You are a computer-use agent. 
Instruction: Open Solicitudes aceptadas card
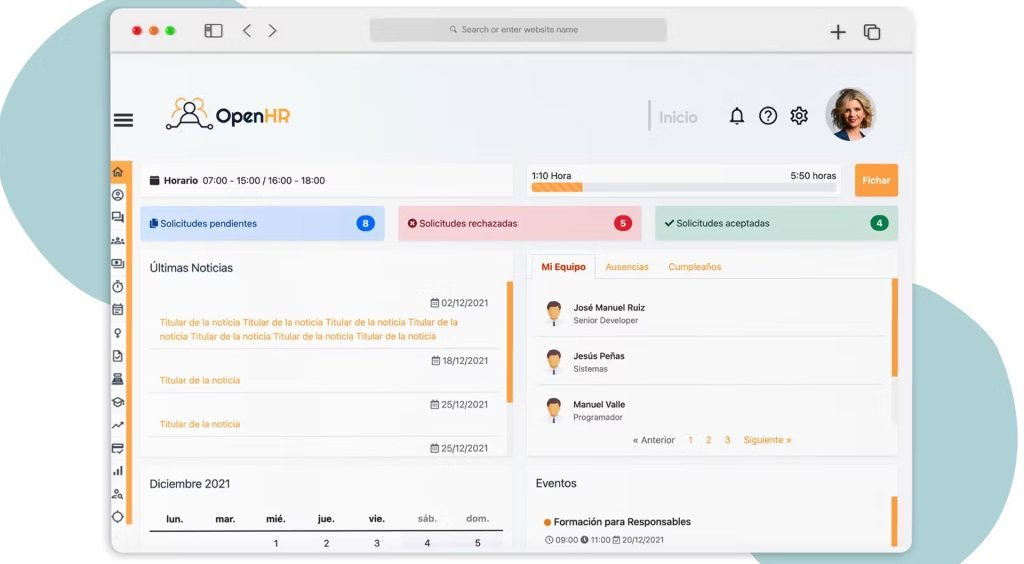pyautogui.click(x=776, y=223)
